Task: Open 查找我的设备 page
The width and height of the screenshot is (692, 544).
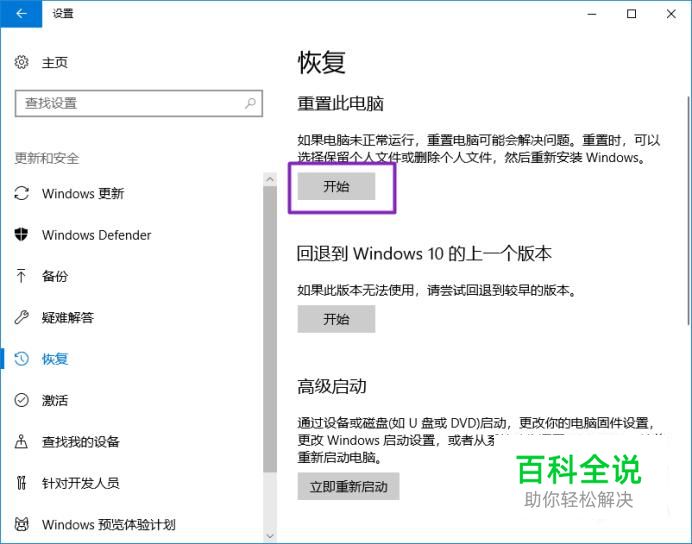Action: [81, 442]
